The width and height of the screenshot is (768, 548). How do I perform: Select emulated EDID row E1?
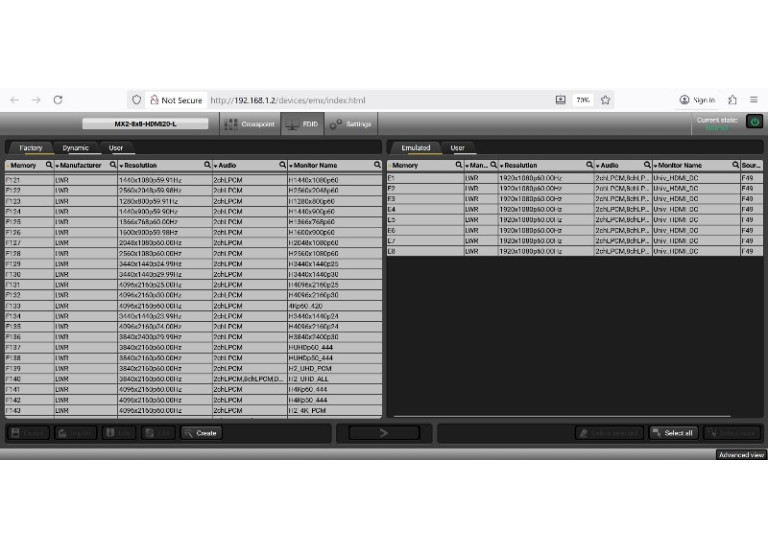tap(575, 178)
